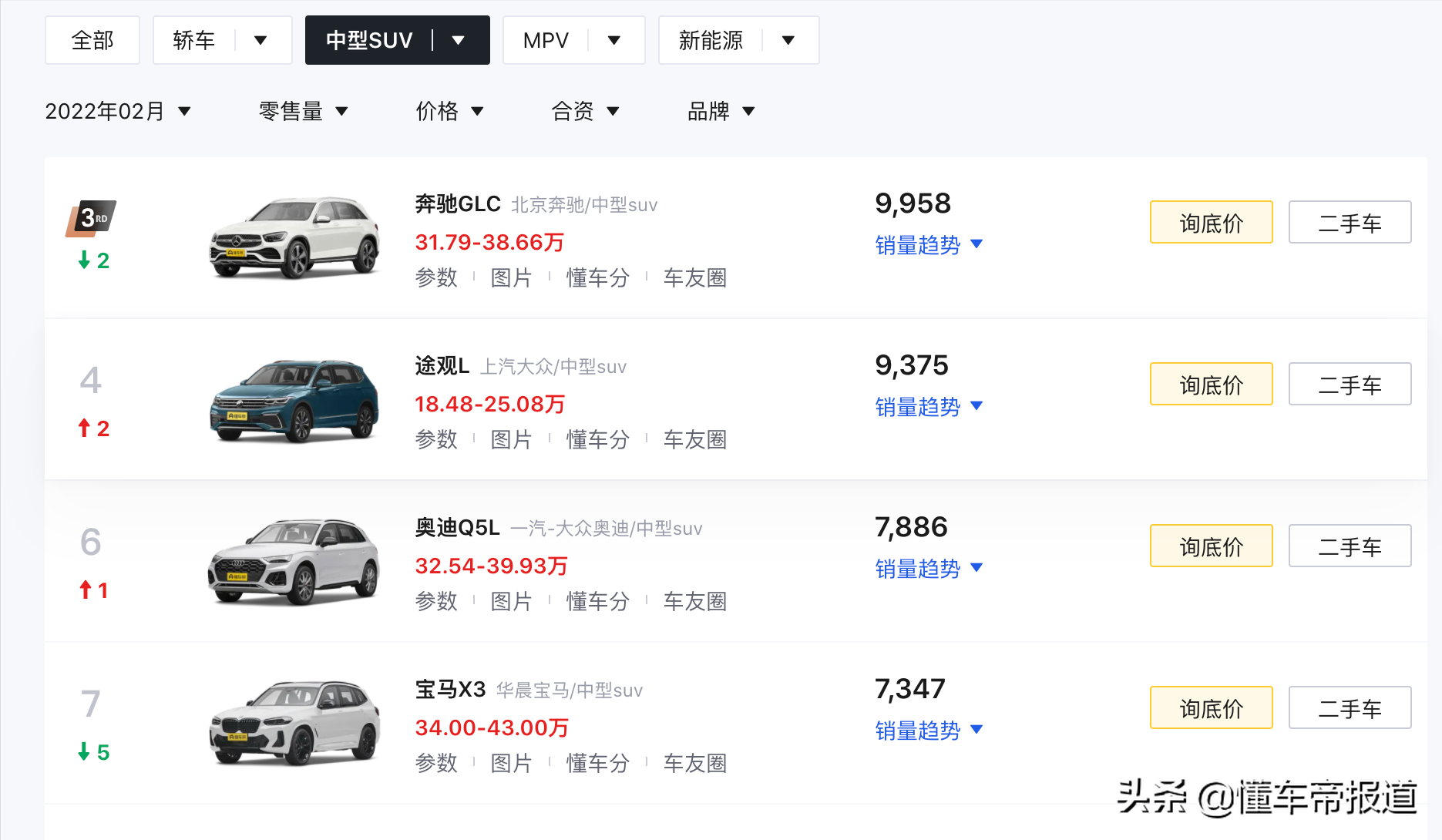Expand 销量趋势 for 奔驰GLC
This screenshot has height=840, width=1442.
point(929,245)
